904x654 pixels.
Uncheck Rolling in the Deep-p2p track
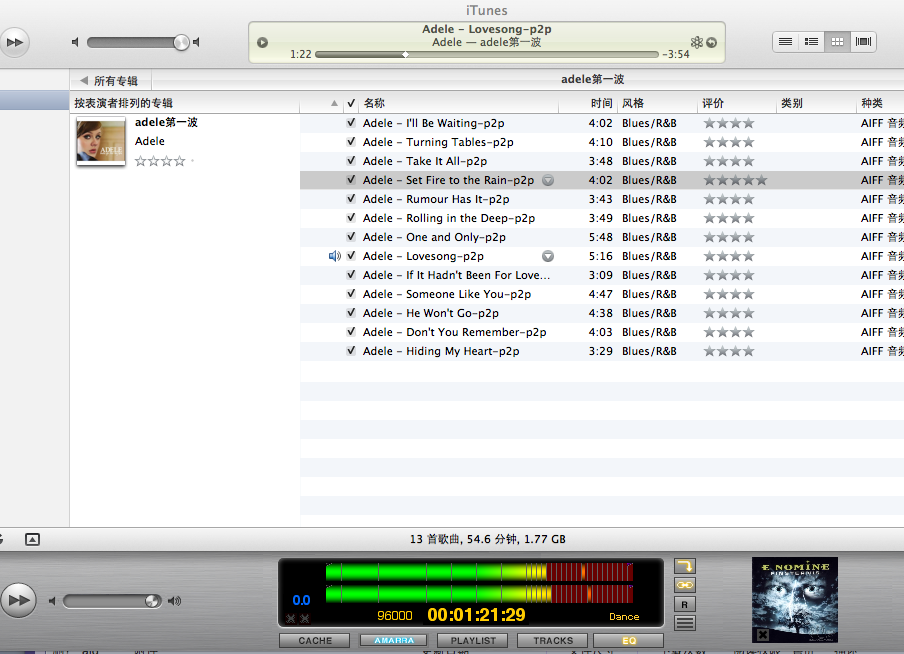tap(351, 218)
